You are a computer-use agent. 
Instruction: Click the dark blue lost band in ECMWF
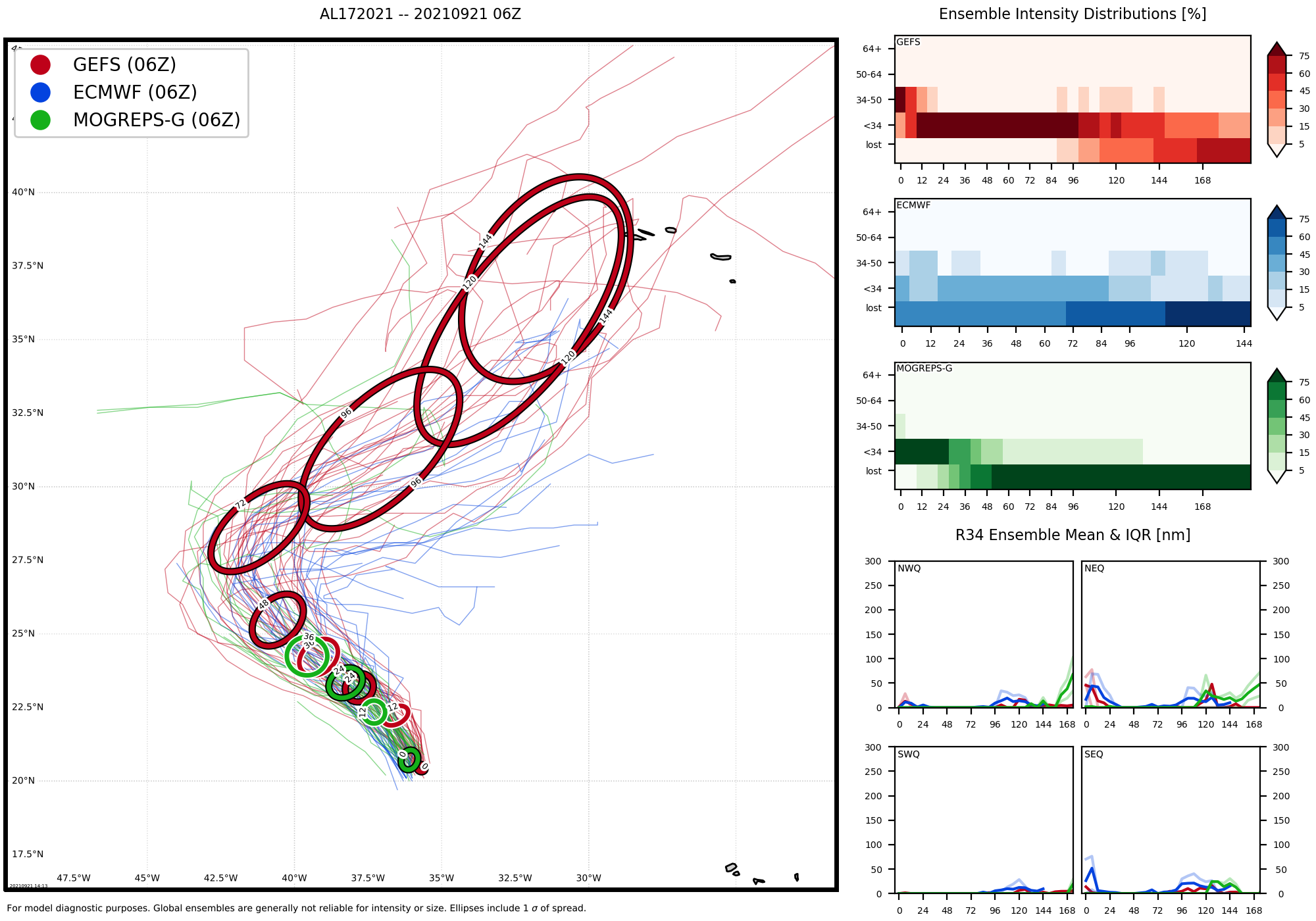pyautogui.click(x=1207, y=314)
